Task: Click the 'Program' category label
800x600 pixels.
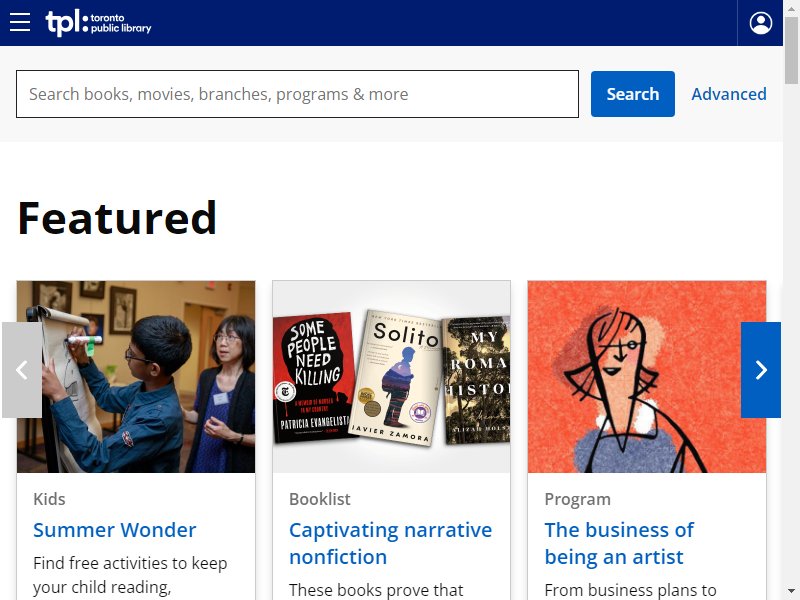Action: (x=578, y=499)
